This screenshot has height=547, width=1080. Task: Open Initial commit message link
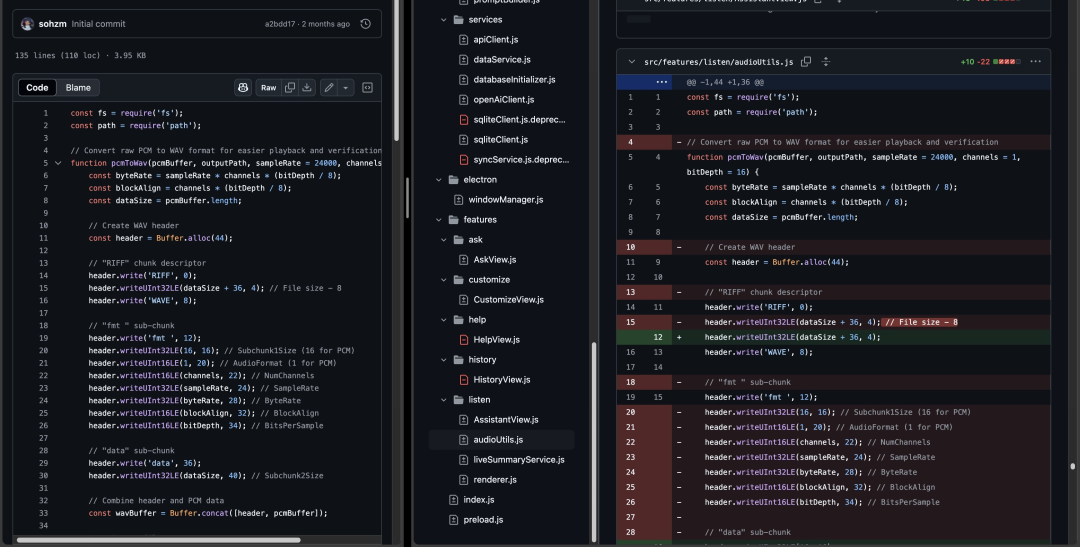(98, 24)
